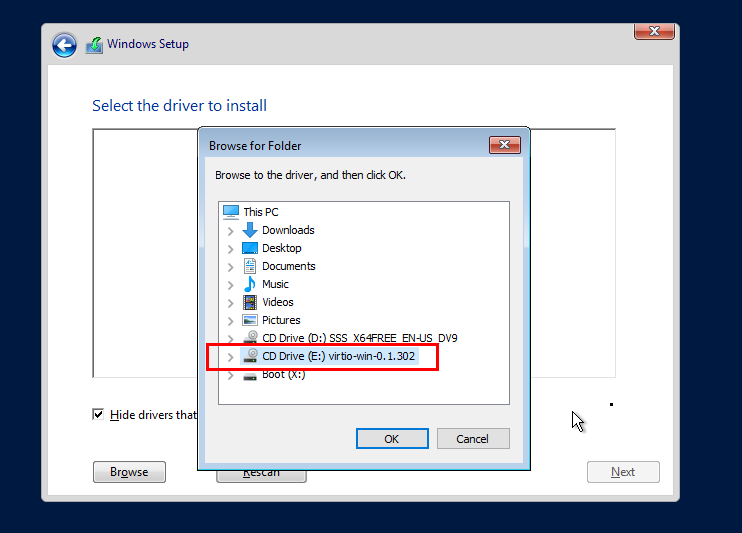The height and width of the screenshot is (533, 742).
Task: Close the Browse for Folder dialog
Action: pyautogui.click(x=504, y=145)
